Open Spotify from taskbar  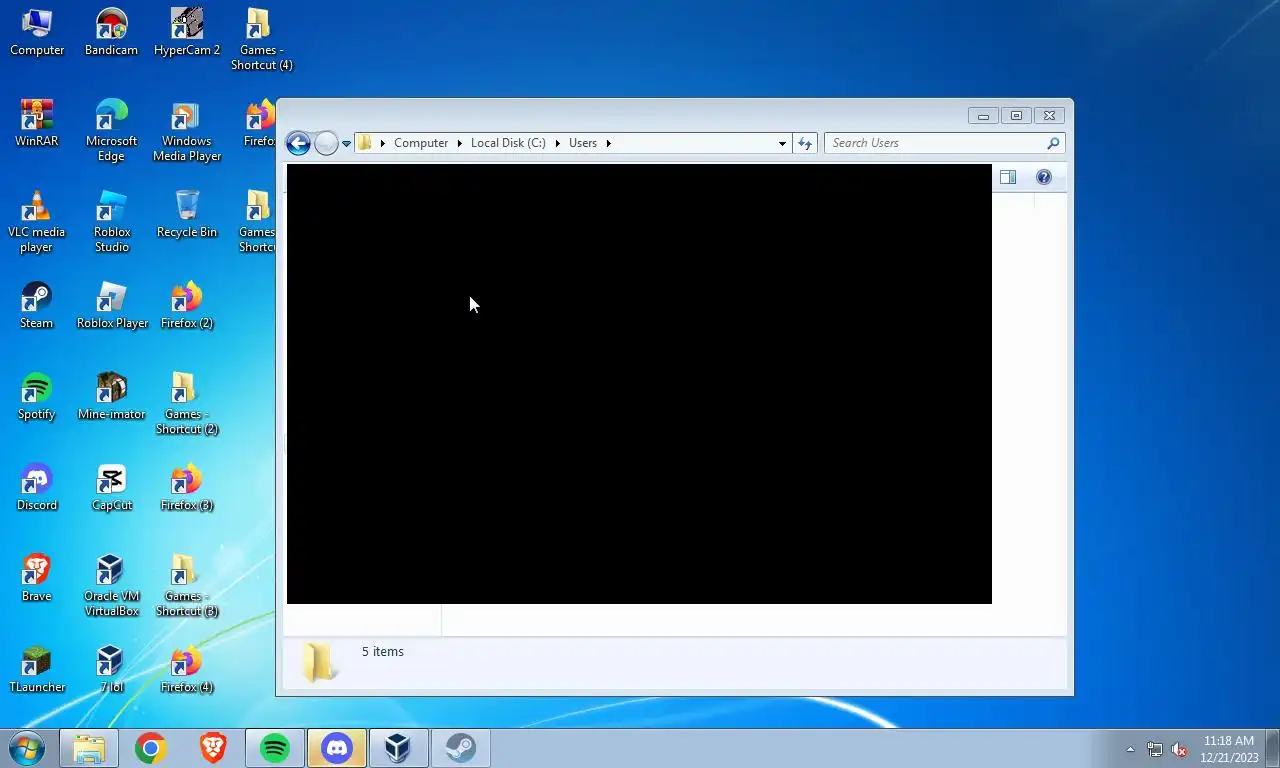pos(275,748)
